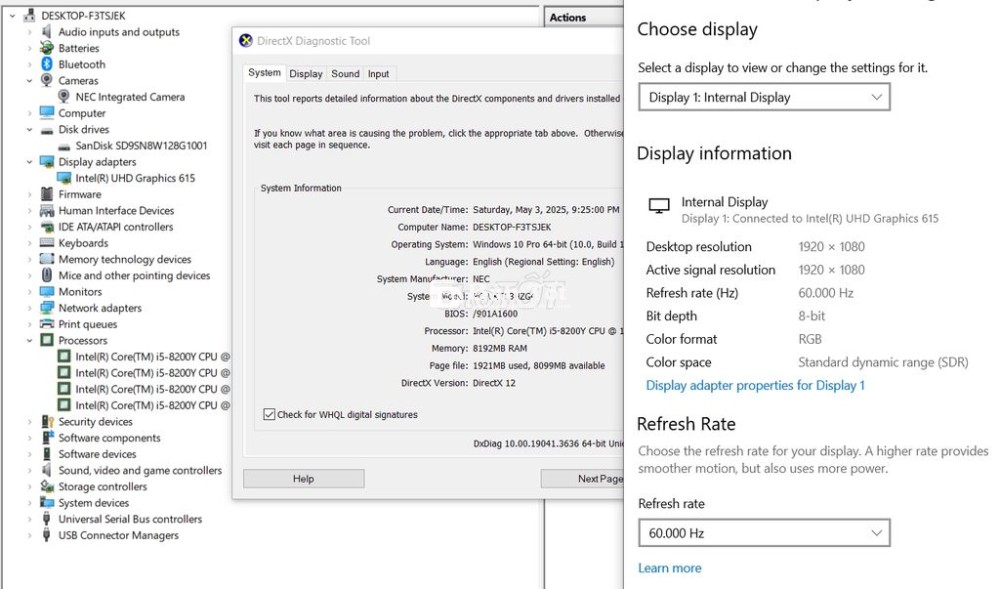Collapse the Cameras category
The width and height of the screenshot is (1000, 589).
click(x=29, y=80)
